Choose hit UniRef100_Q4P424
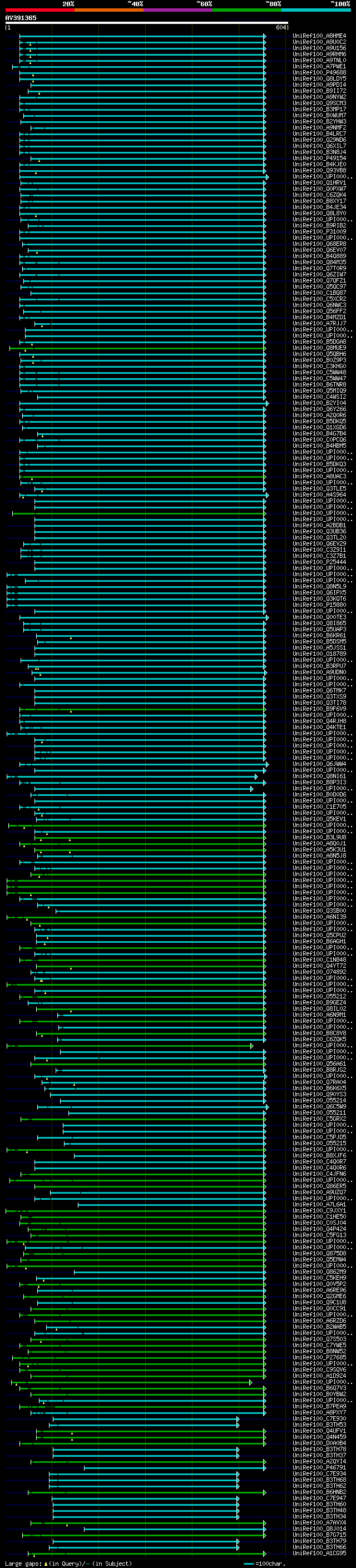 319,1228
